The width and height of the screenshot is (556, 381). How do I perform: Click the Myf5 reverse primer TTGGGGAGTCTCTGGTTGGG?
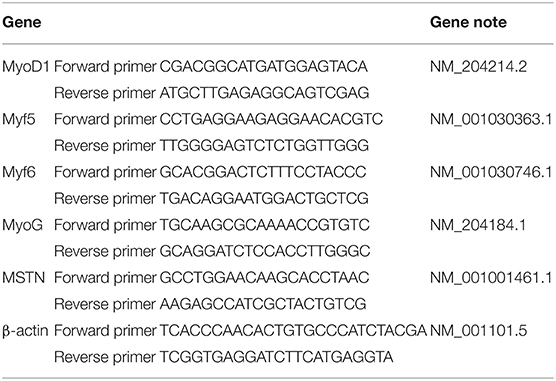(264, 146)
